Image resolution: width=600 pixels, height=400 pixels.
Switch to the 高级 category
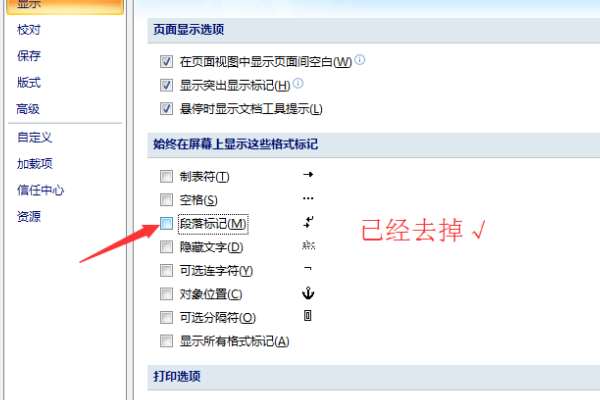point(28,109)
